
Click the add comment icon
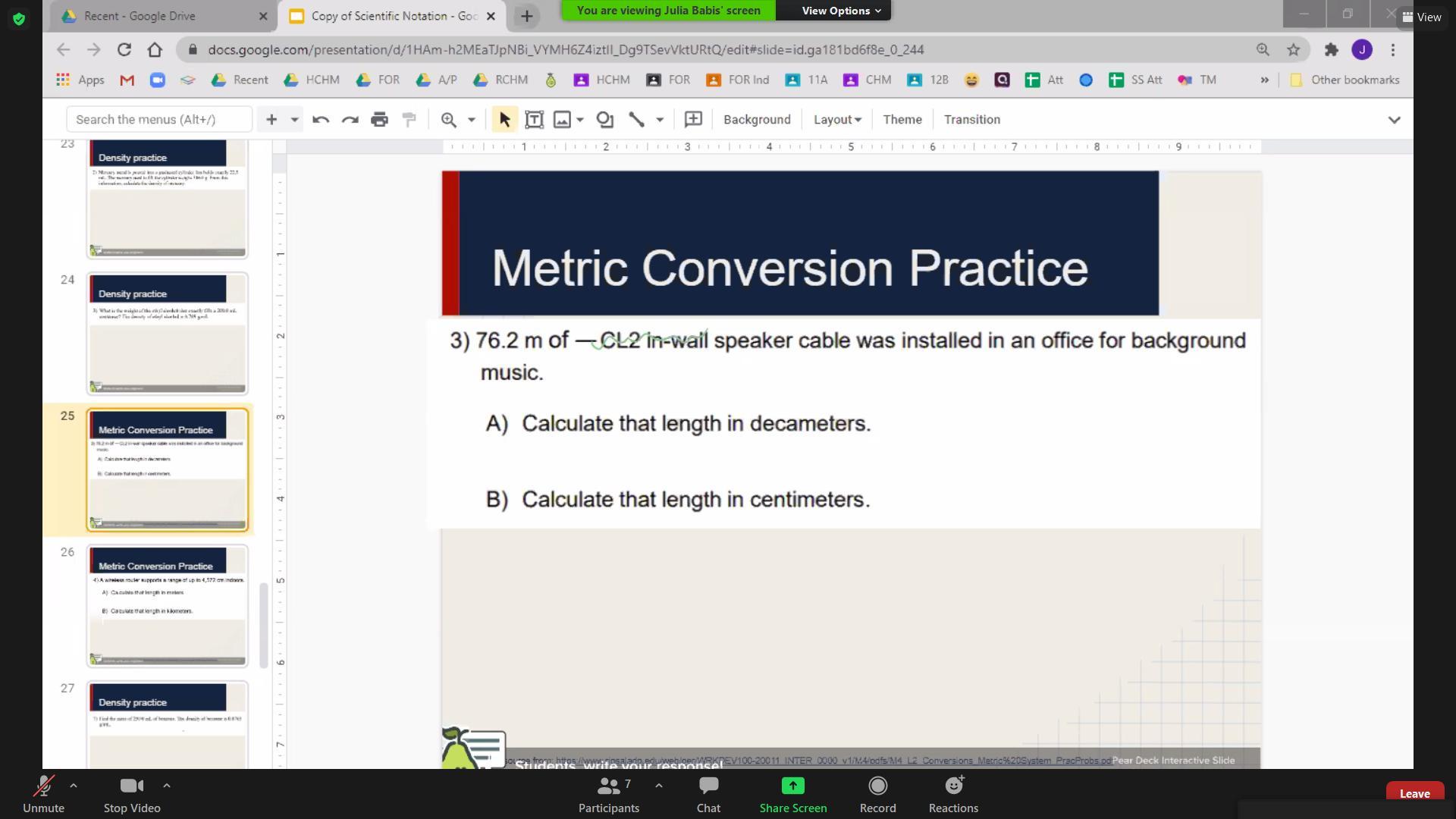point(692,120)
